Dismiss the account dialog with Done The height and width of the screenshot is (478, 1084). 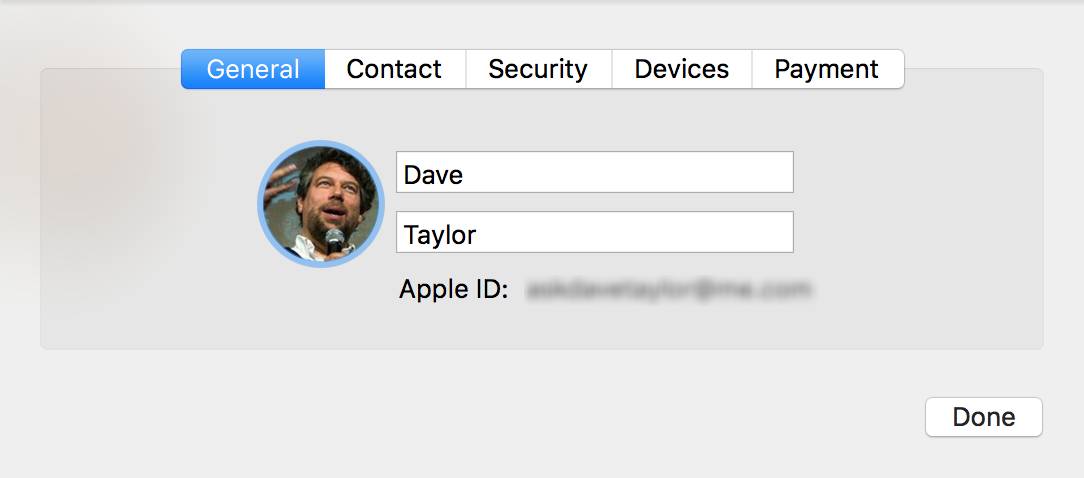[x=984, y=417]
